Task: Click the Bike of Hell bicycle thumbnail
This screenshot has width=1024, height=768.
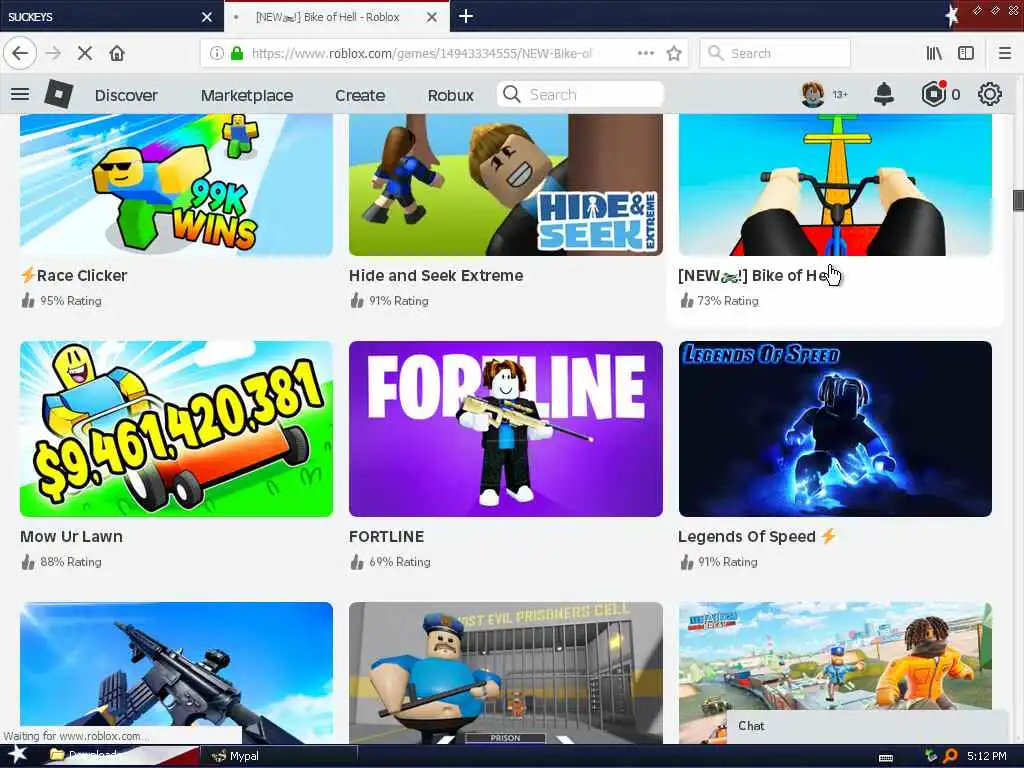Action: pos(835,185)
